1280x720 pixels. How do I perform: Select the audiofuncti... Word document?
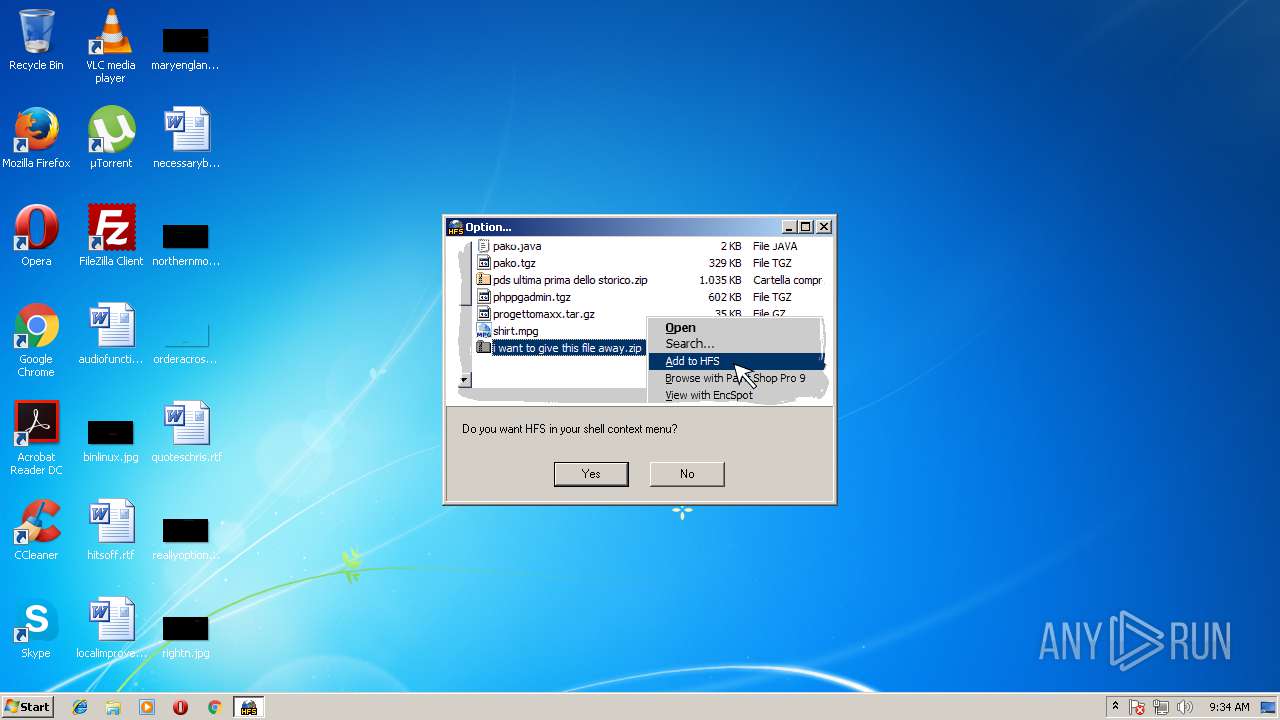110,333
